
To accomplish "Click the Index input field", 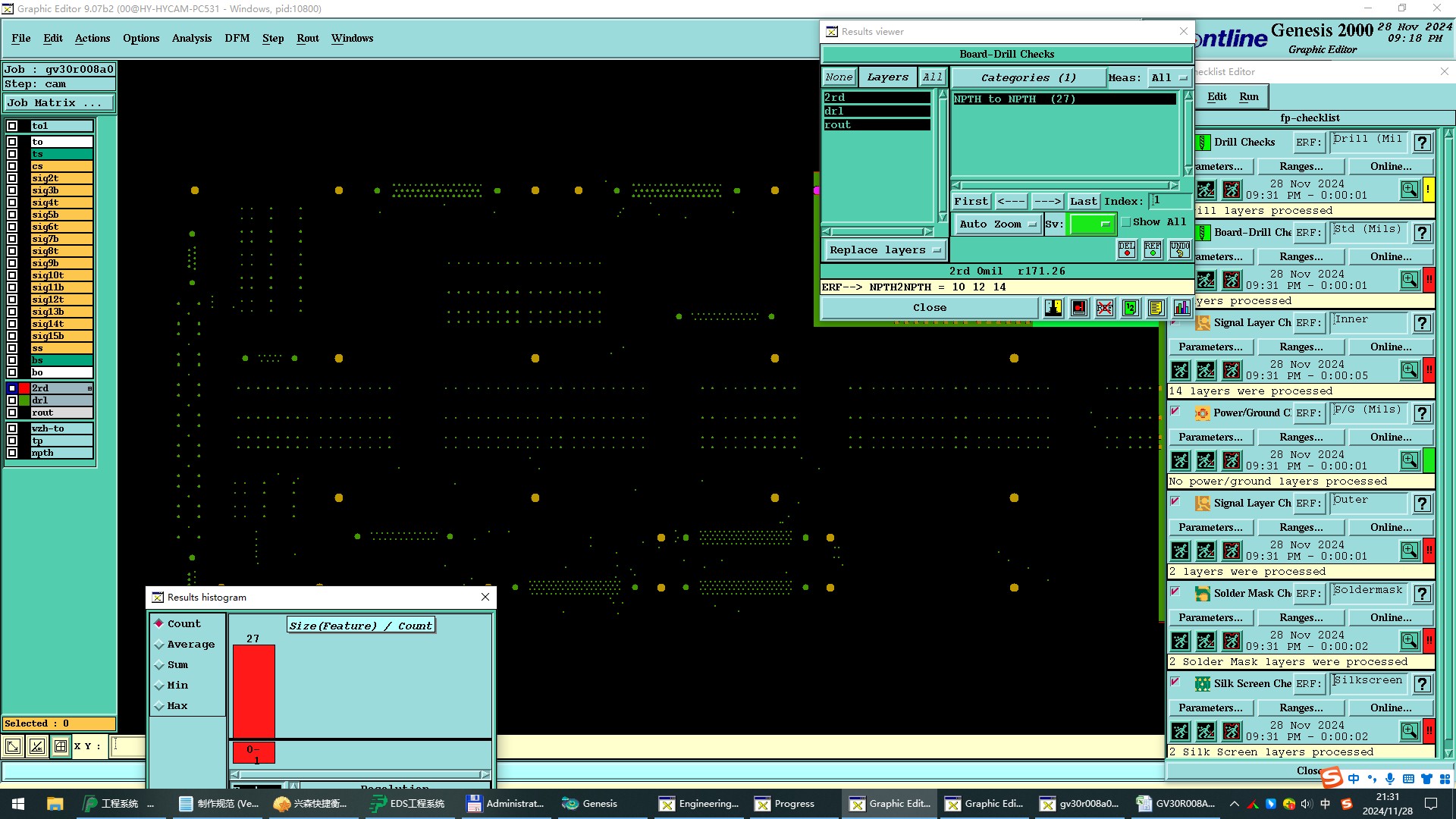I will coord(1169,201).
